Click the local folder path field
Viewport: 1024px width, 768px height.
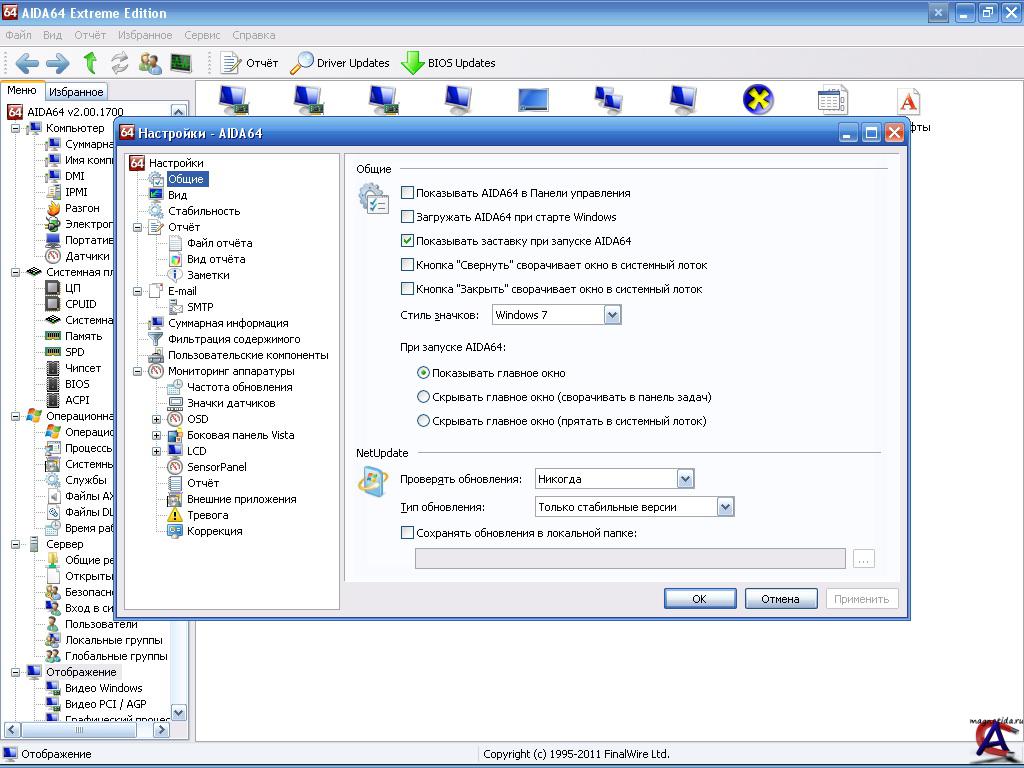(x=630, y=559)
